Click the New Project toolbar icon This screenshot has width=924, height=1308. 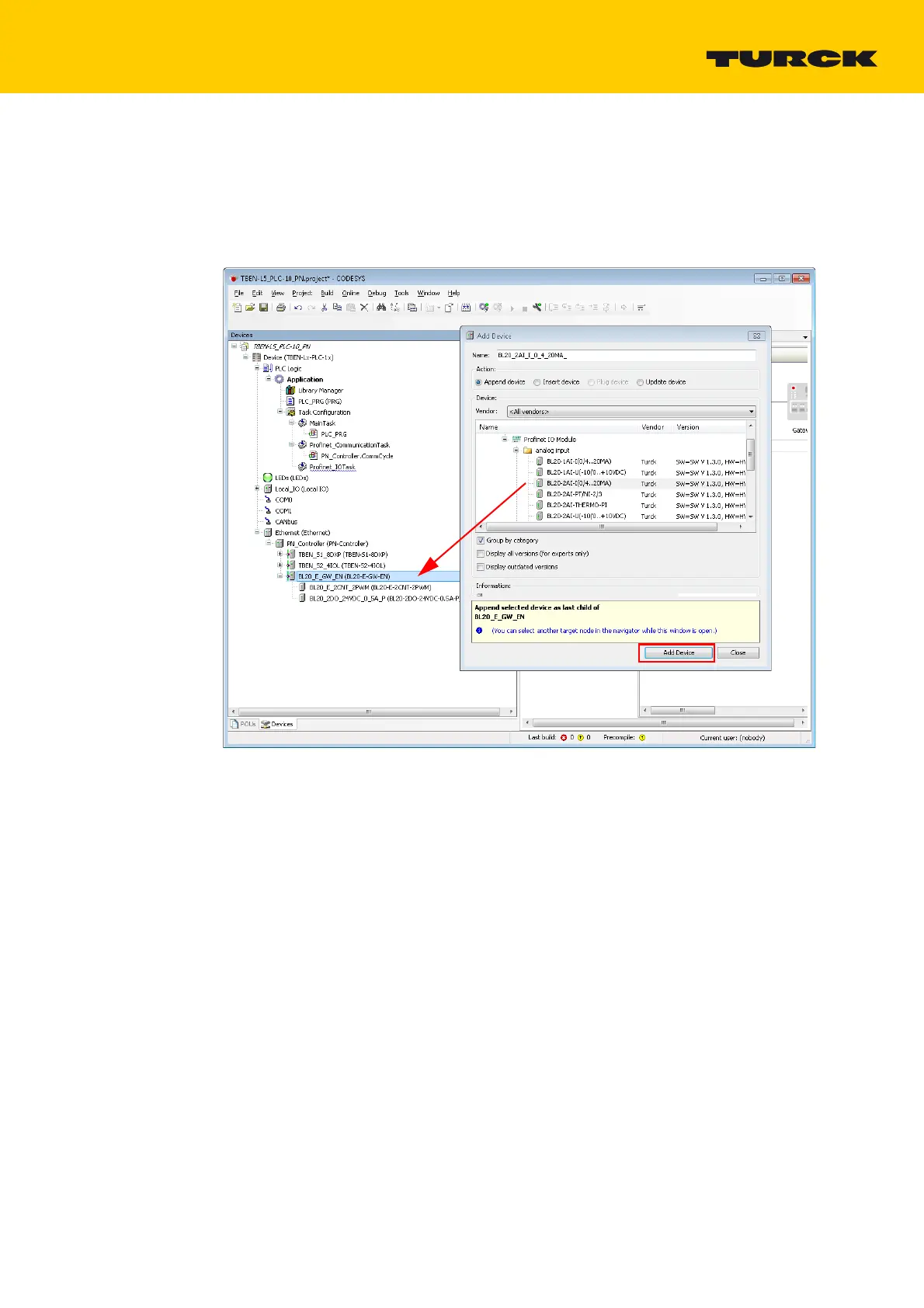click(x=237, y=308)
